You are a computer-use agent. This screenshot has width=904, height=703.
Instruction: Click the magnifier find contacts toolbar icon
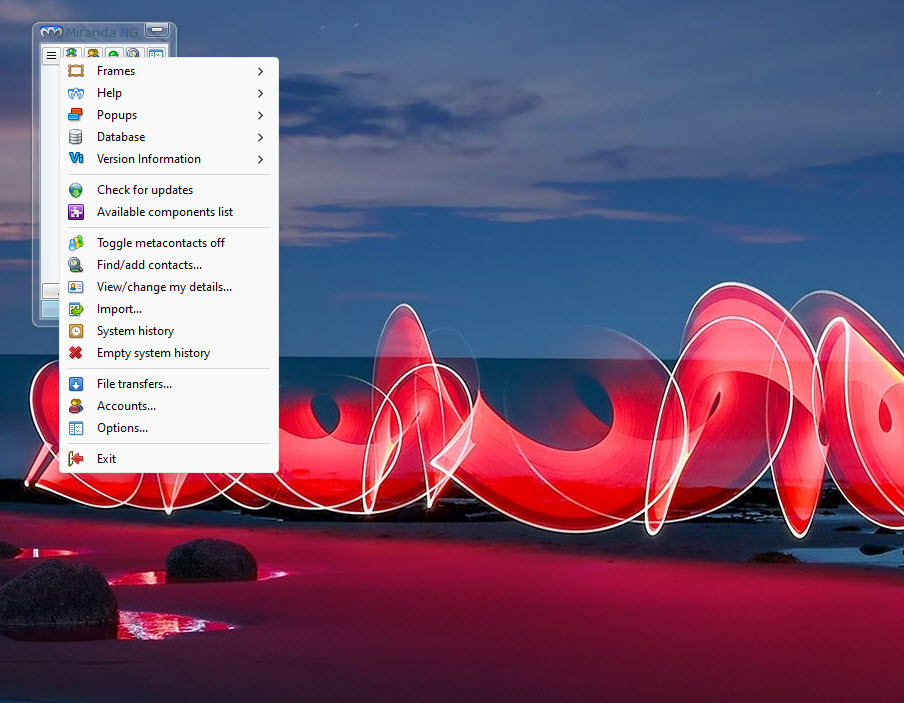point(134,53)
